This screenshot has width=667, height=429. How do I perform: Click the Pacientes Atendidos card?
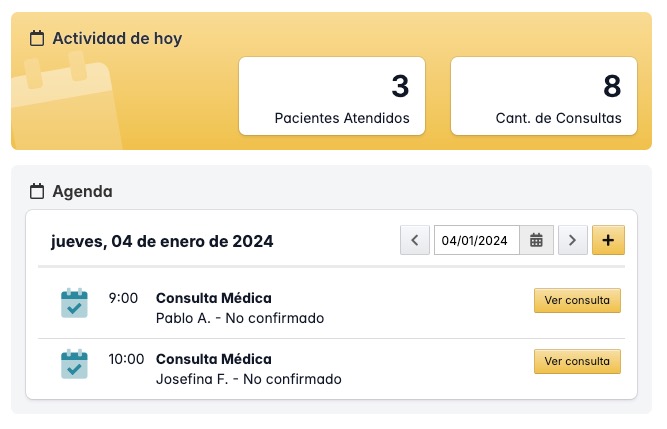point(331,96)
